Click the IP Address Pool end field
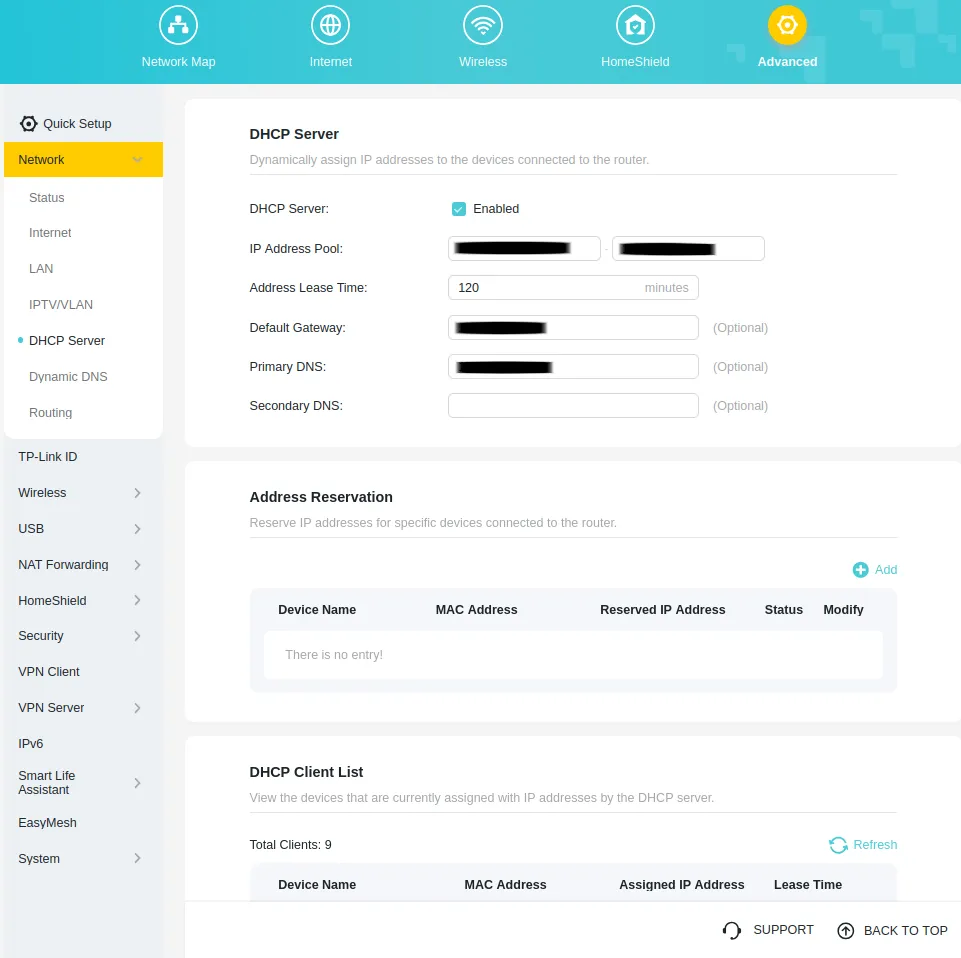Viewport: 961px width, 958px height. pos(688,249)
